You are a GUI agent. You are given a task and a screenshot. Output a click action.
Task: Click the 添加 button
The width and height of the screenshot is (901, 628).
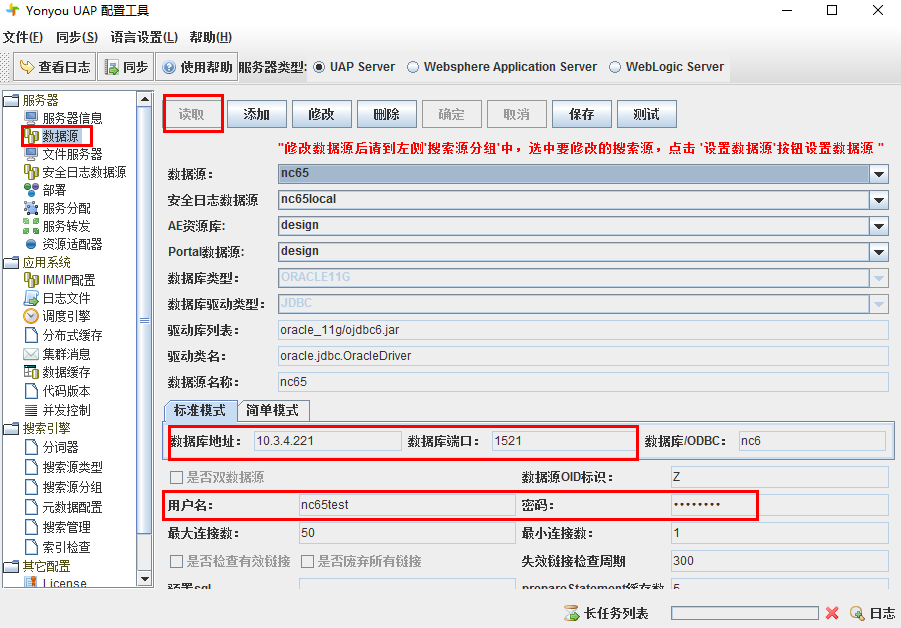[256, 114]
